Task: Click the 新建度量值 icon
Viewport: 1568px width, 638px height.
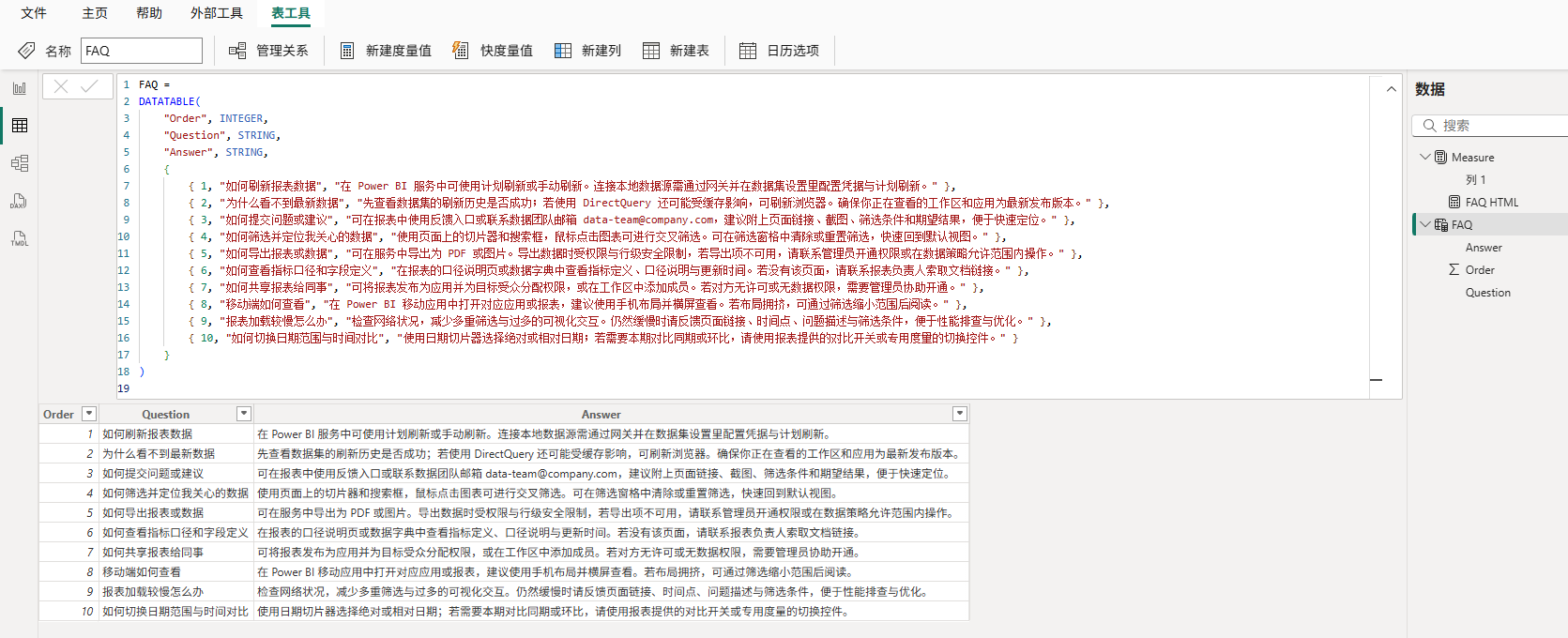Action: [x=347, y=51]
